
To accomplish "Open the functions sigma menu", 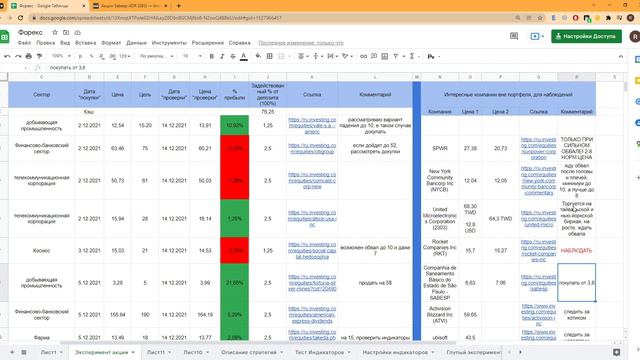I will [412, 56].
